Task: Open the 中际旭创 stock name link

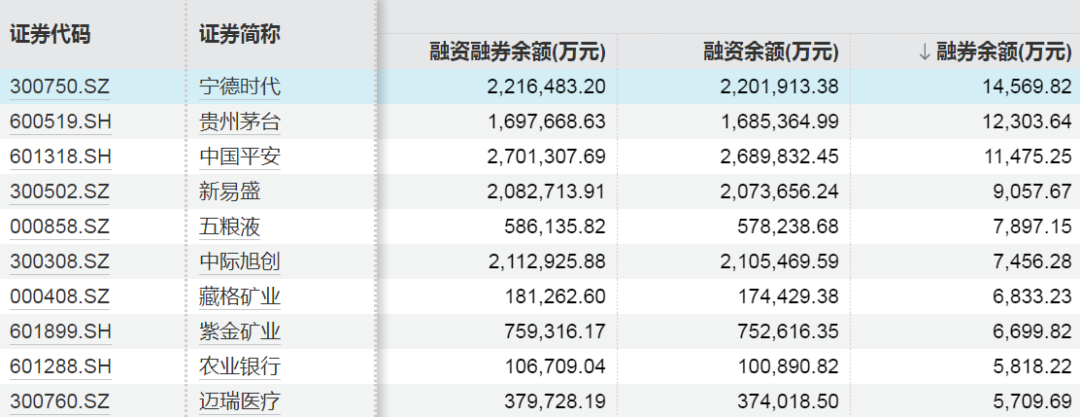Action: 240,262
